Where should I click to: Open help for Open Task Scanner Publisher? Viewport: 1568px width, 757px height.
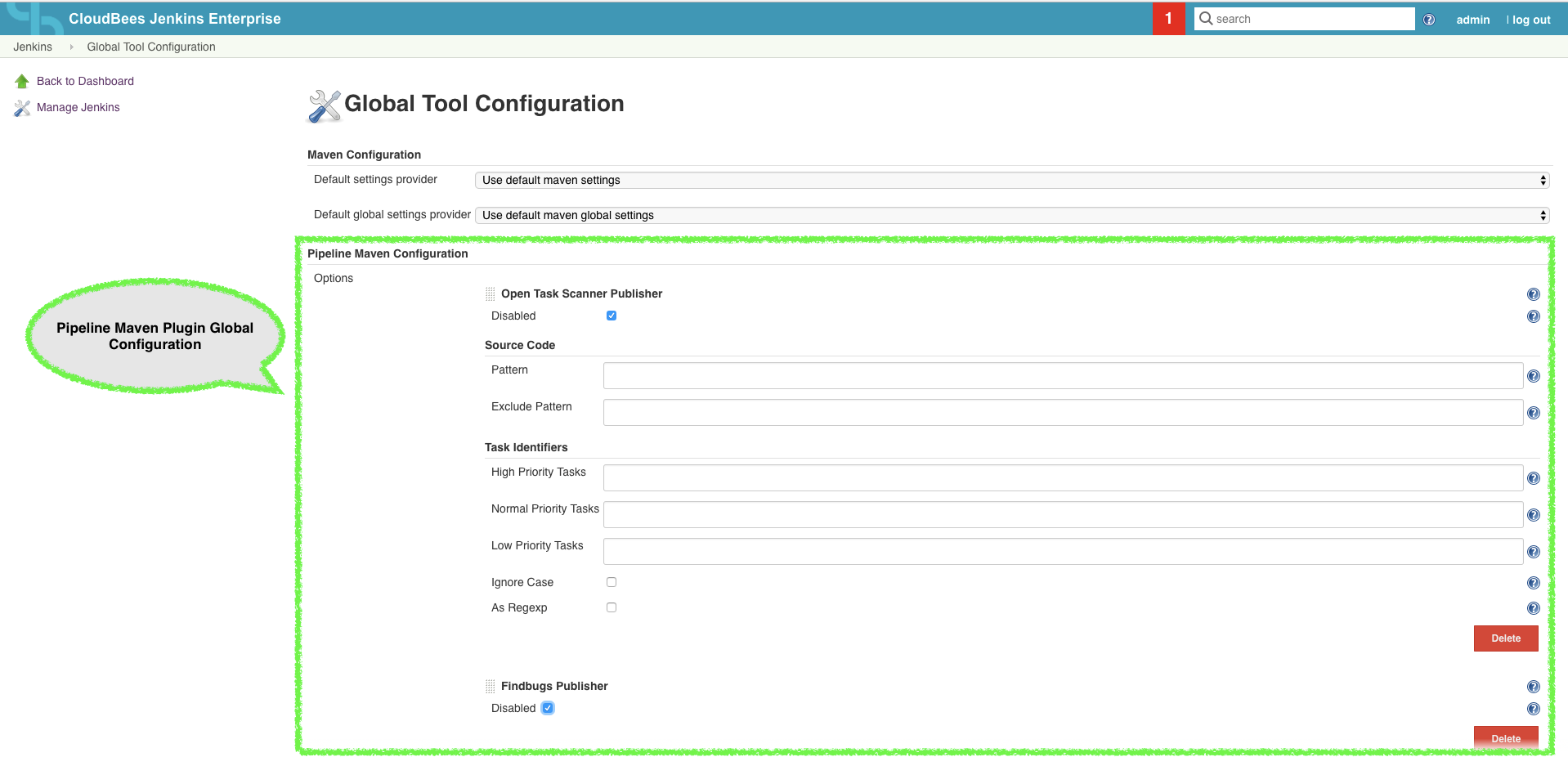point(1534,294)
